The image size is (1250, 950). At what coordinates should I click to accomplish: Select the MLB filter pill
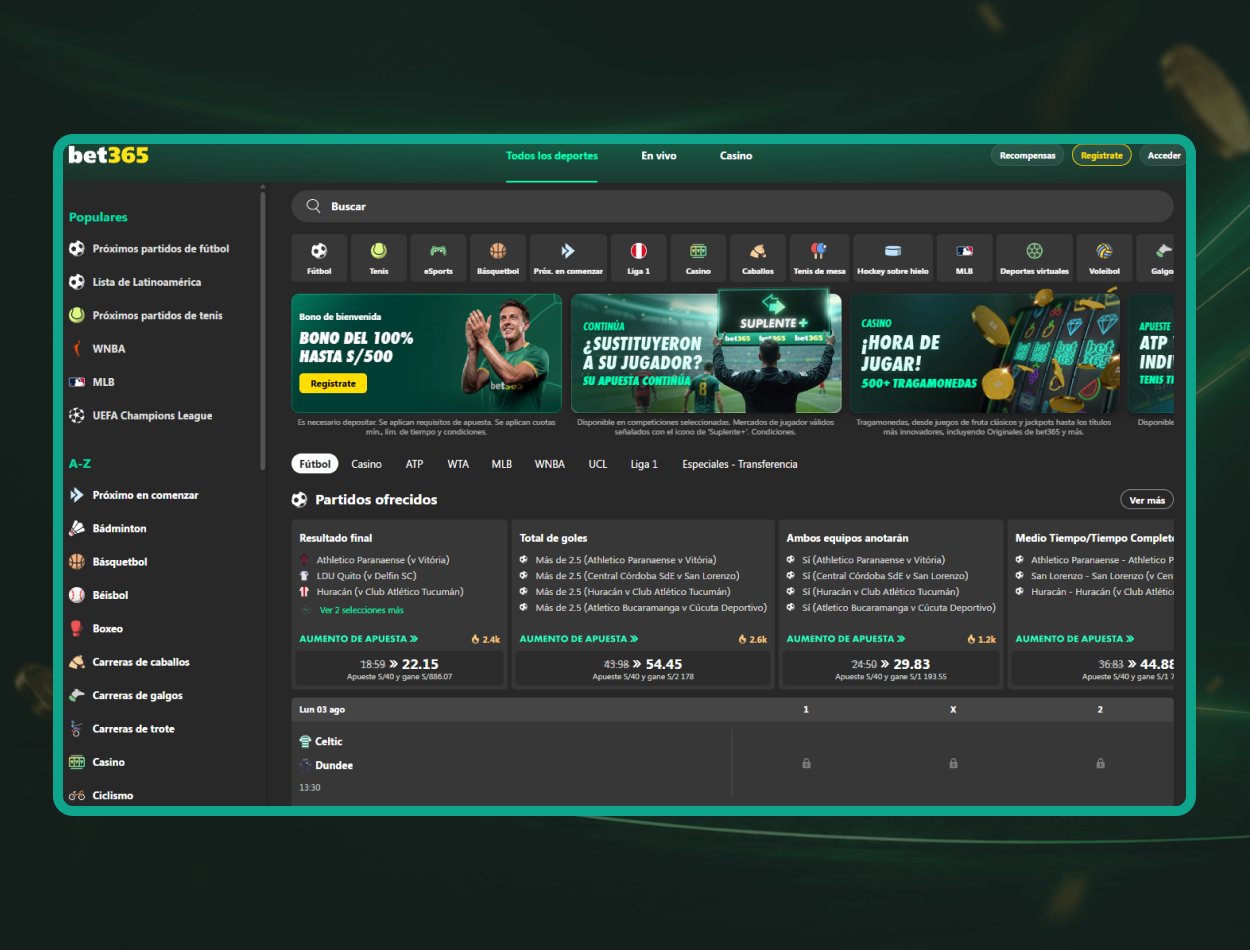point(502,464)
